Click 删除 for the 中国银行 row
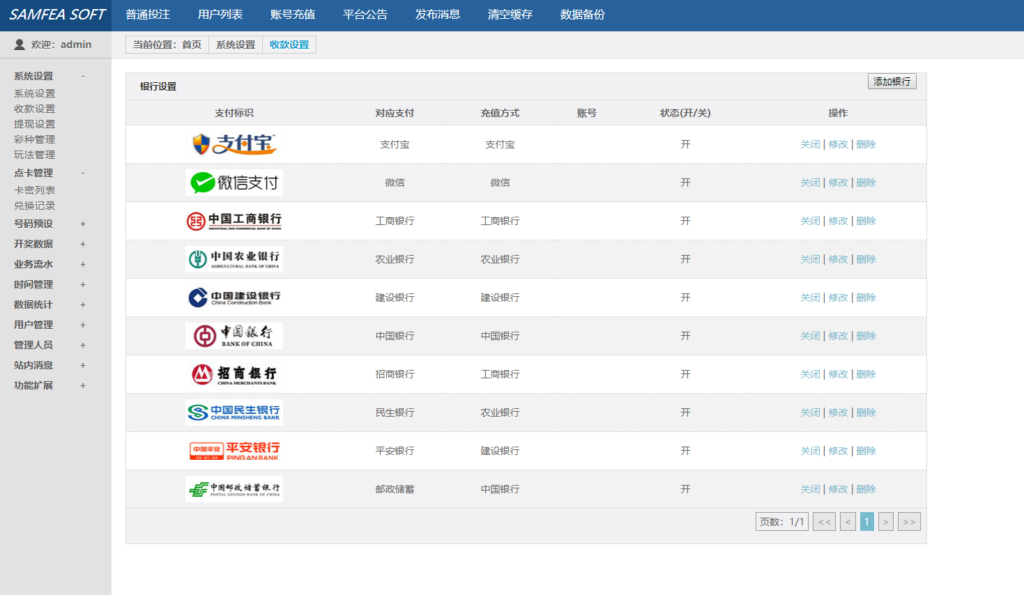Screen dimensions: 1024x595 pyautogui.click(x=866, y=336)
